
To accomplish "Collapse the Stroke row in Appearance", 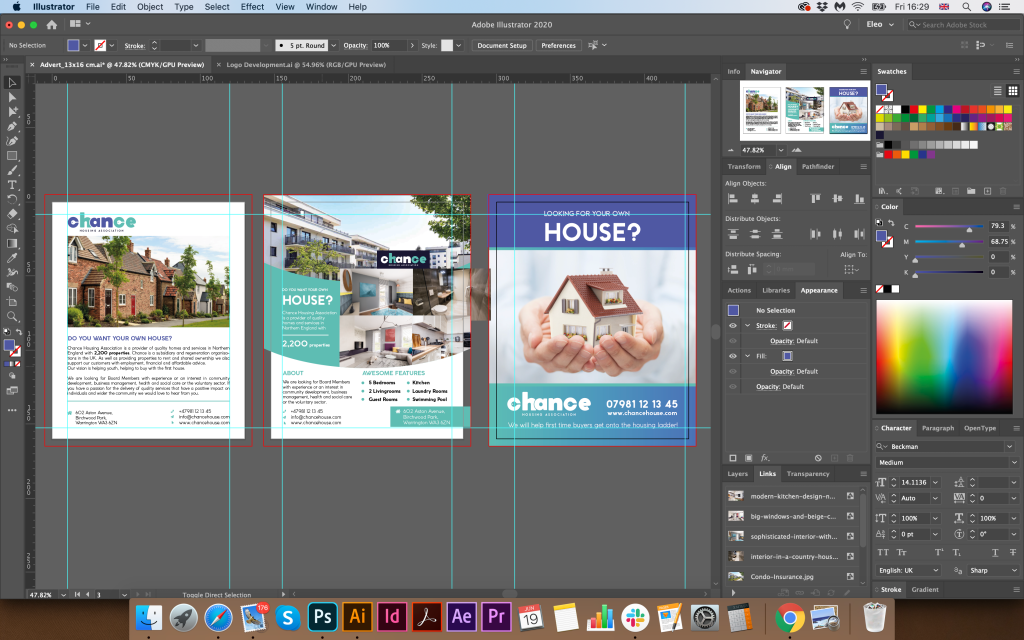I will (x=746, y=326).
